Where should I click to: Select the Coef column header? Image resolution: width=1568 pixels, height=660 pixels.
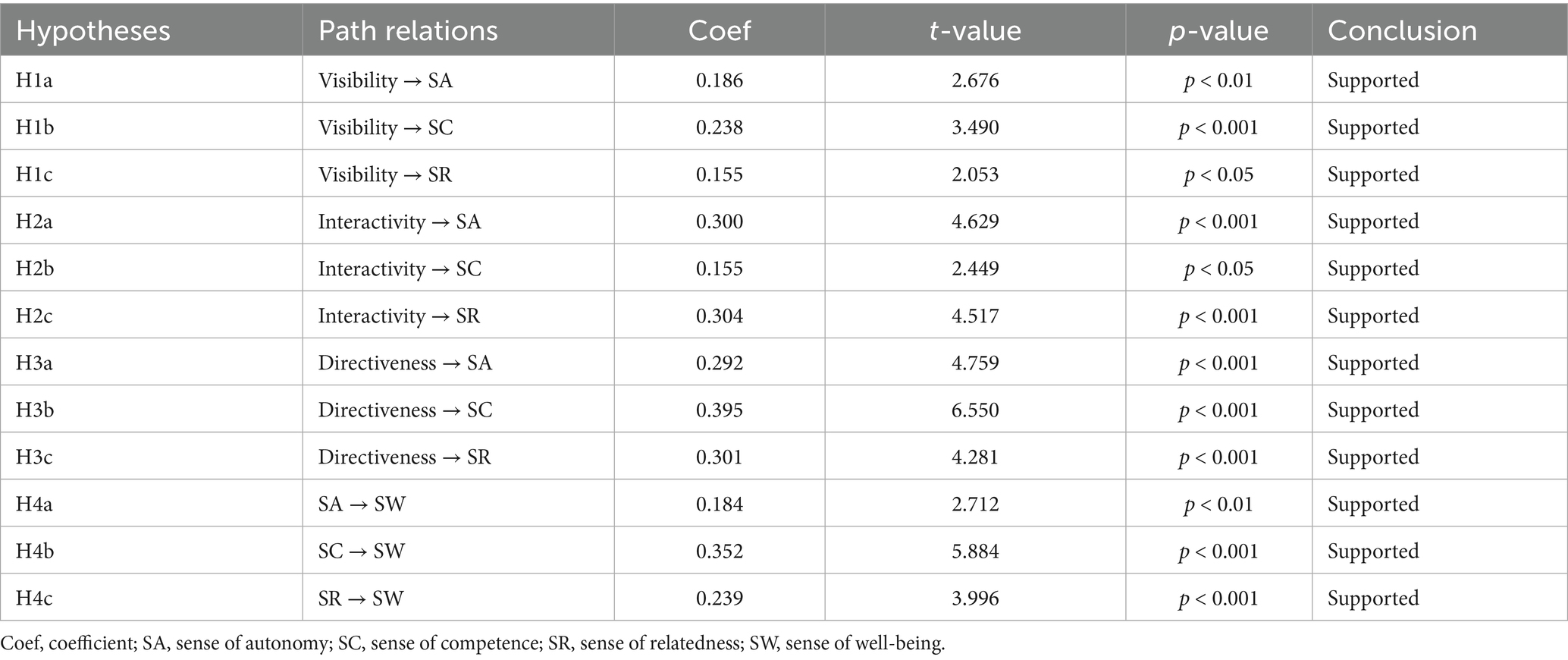pos(719,30)
